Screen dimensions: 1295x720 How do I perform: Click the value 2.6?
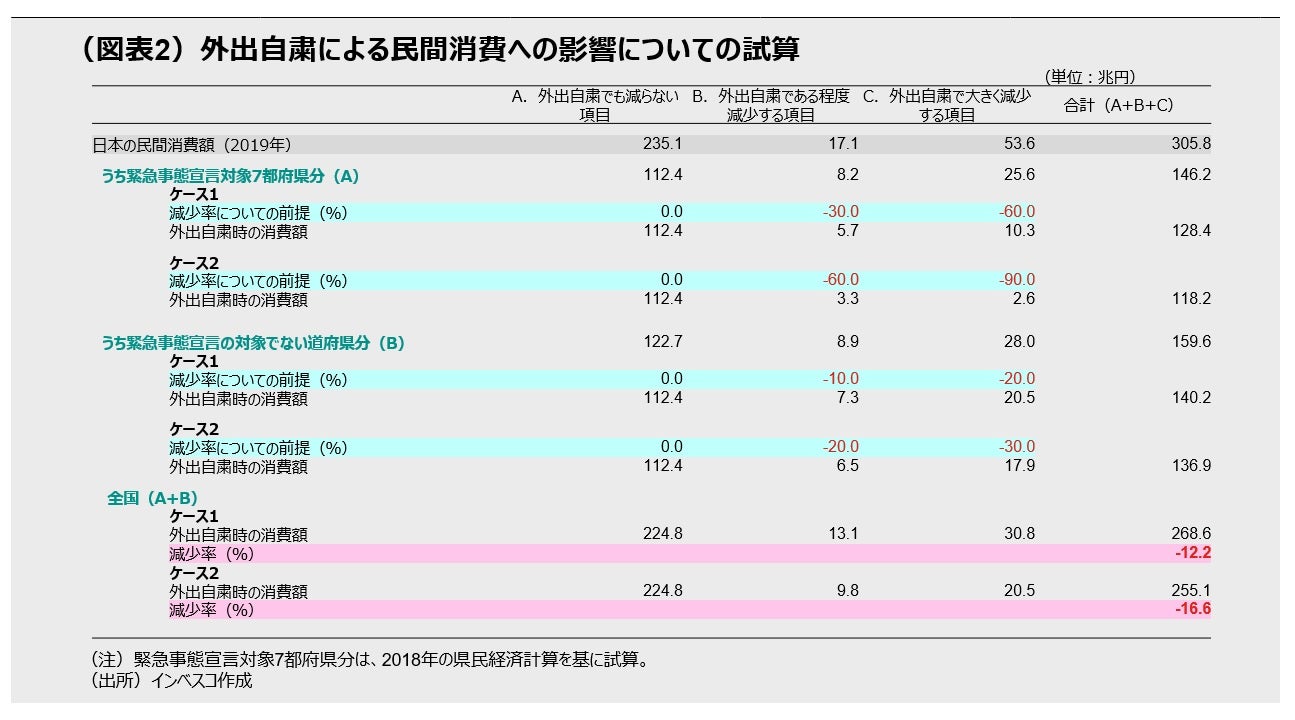pos(1024,299)
